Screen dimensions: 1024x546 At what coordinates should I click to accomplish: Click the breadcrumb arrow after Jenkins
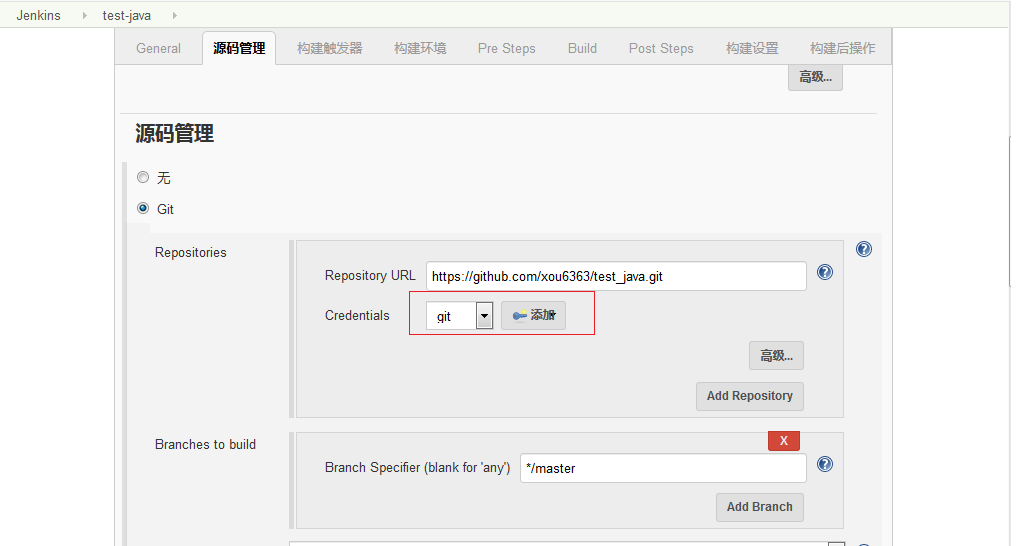coord(84,15)
